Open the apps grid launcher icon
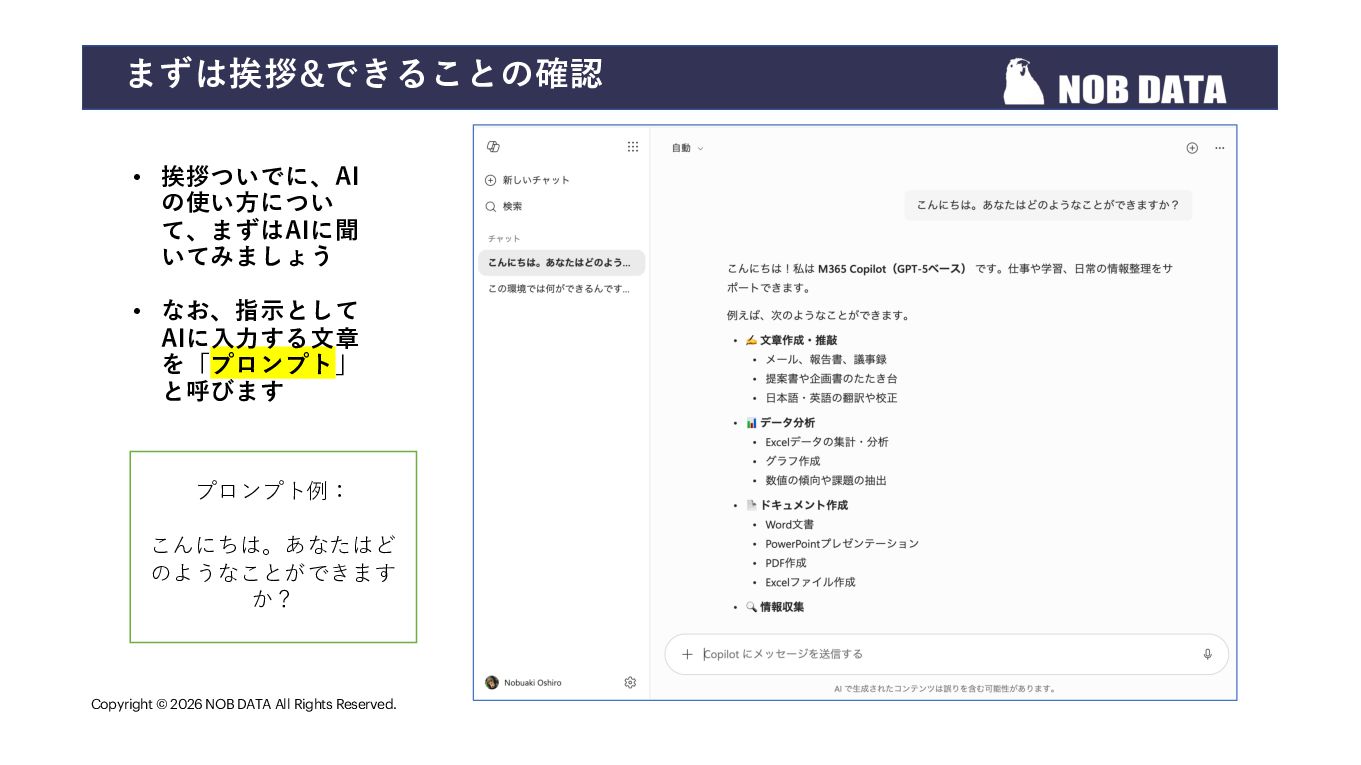Screen dimensions: 1361x765 point(633,147)
